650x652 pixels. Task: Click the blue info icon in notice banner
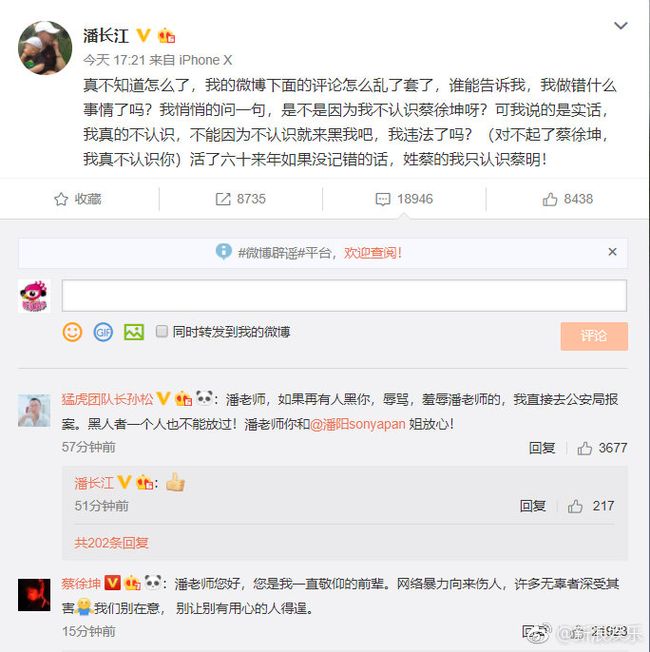[223, 251]
